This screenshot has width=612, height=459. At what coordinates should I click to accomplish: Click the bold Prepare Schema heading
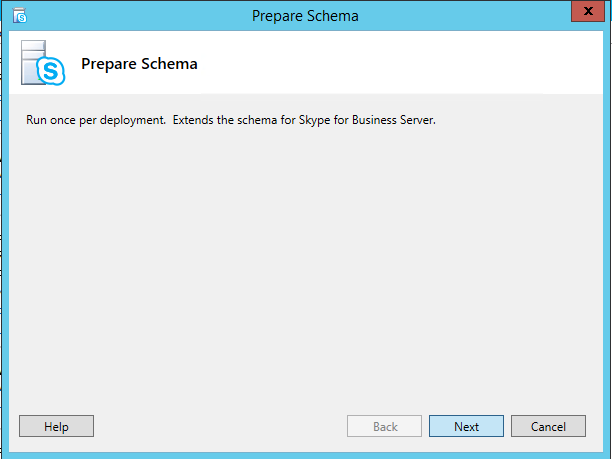(139, 64)
